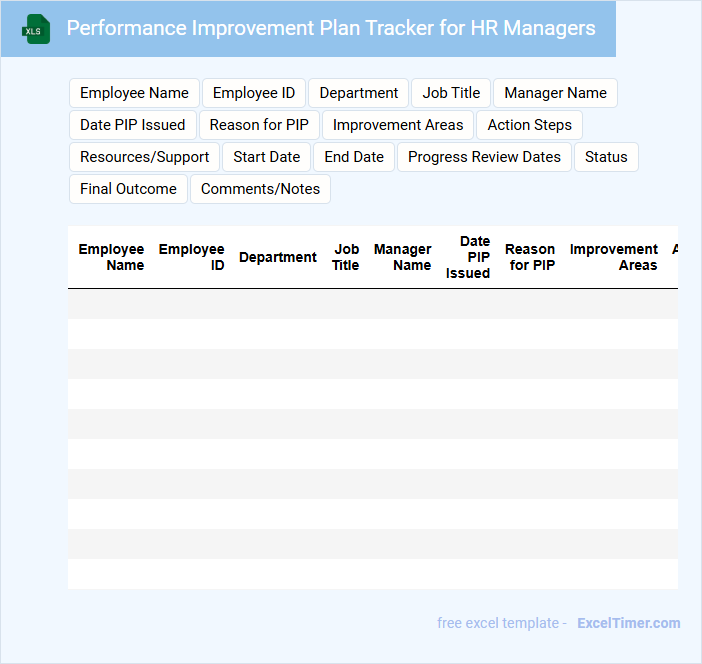Screen dimensions: 702x664
Task: Click the Improvement Areas table column header
Action: [613, 257]
